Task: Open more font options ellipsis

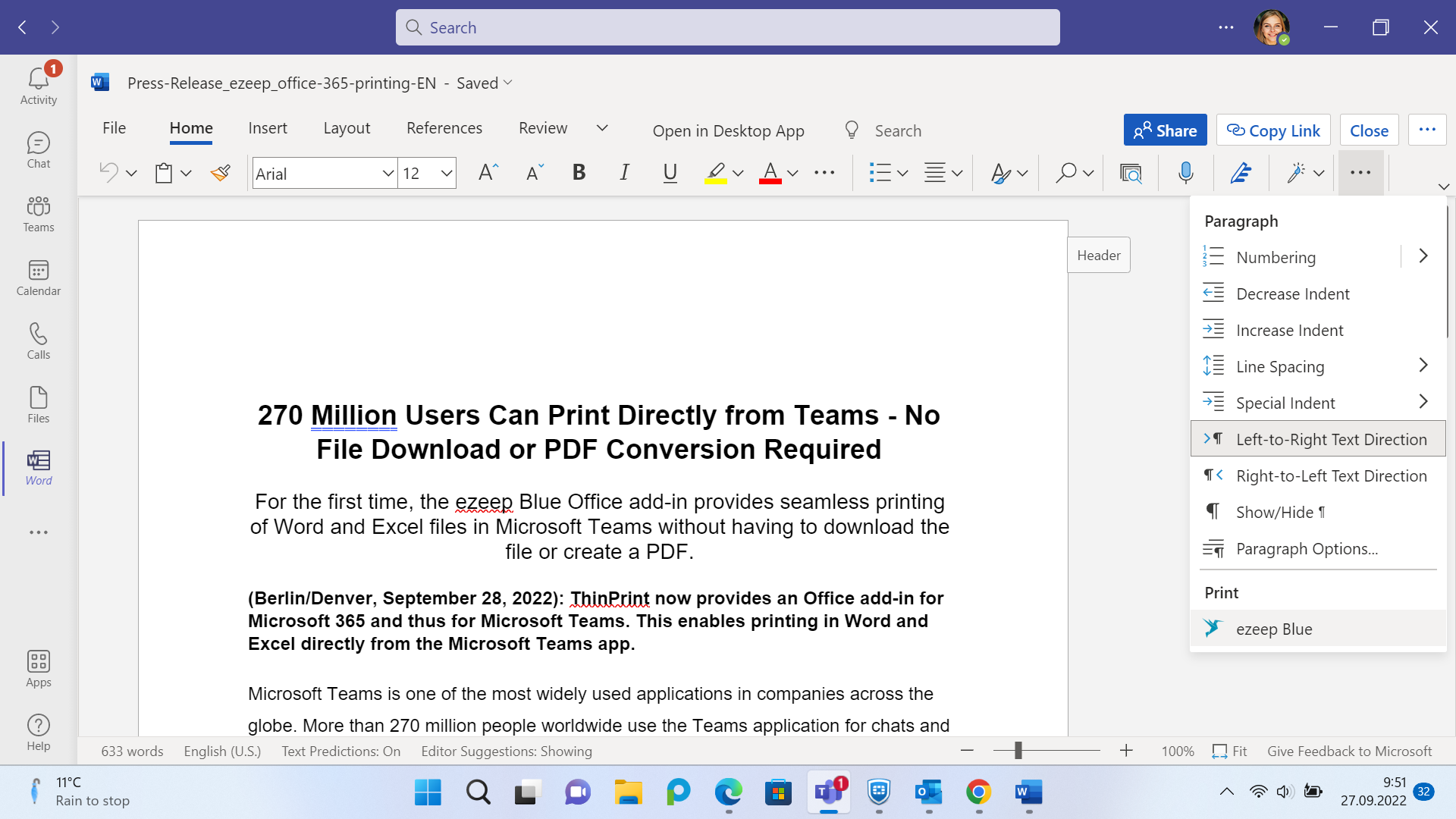Action: (x=824, y=173)
